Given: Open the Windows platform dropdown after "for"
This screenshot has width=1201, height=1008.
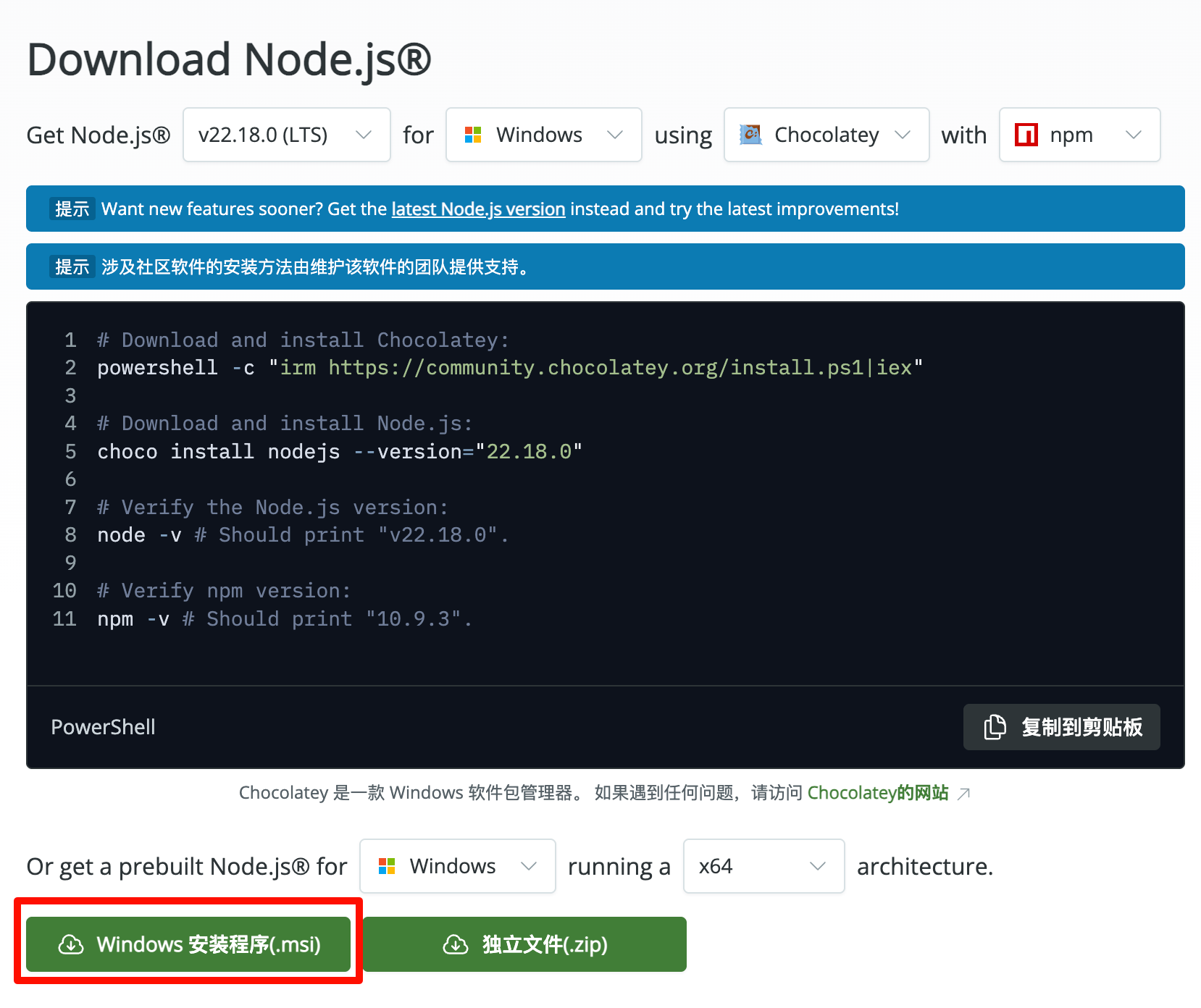Looking at the screenshot, I should (544, 135).
